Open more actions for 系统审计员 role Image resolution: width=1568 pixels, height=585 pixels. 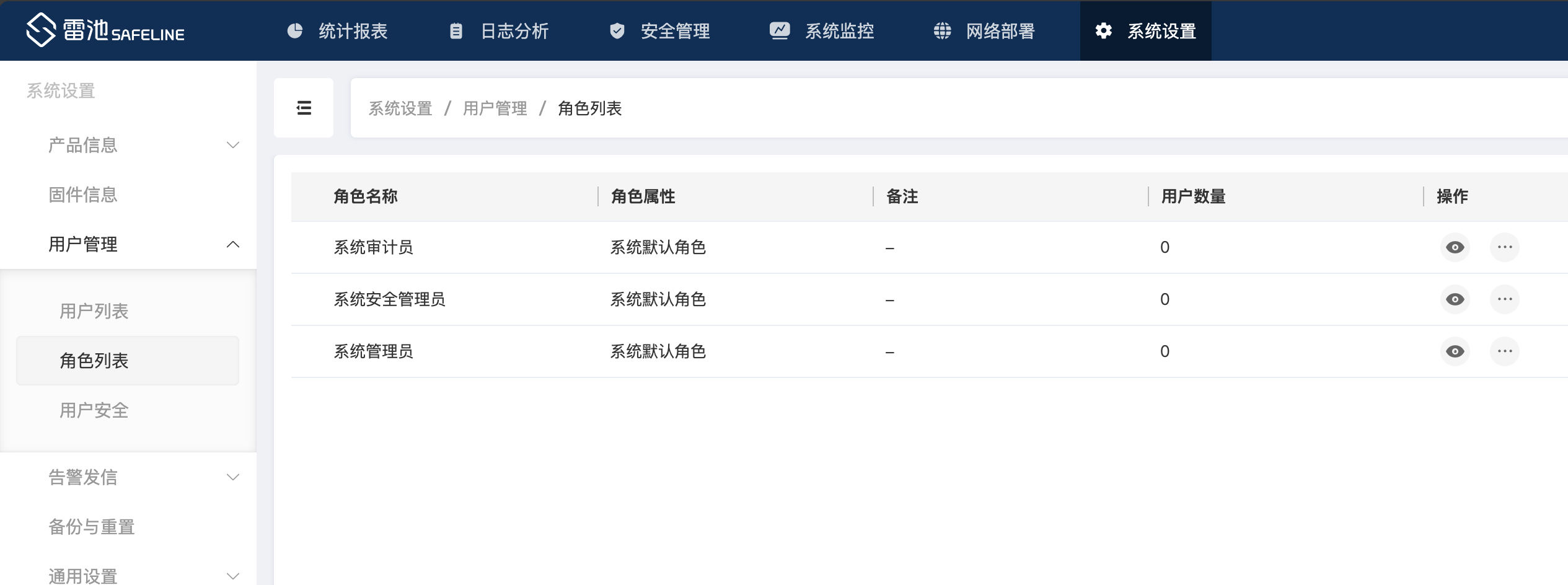pyautogui.click(x=1504, y=247)
